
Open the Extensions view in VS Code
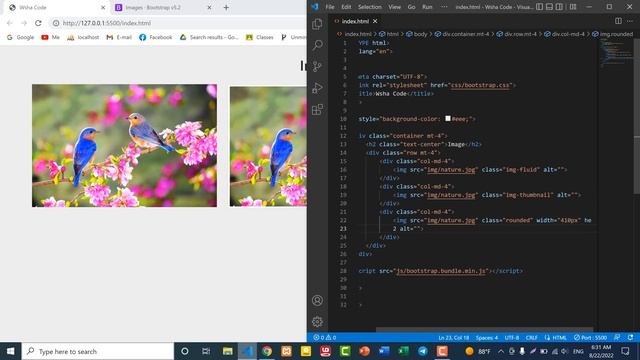tap(317, 109)
